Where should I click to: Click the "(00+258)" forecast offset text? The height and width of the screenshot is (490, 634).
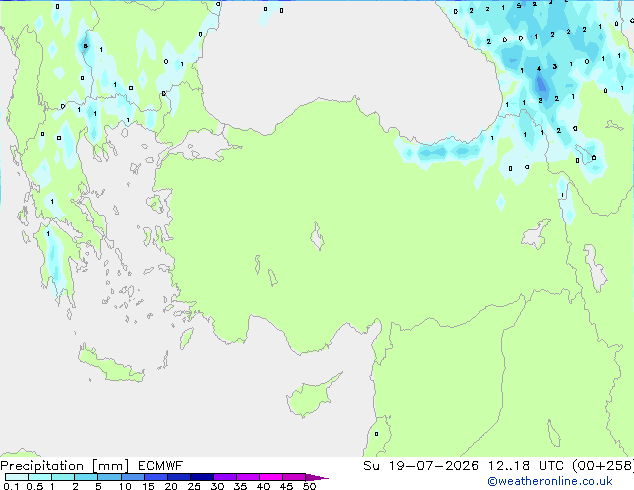click(x=603, y=466)
